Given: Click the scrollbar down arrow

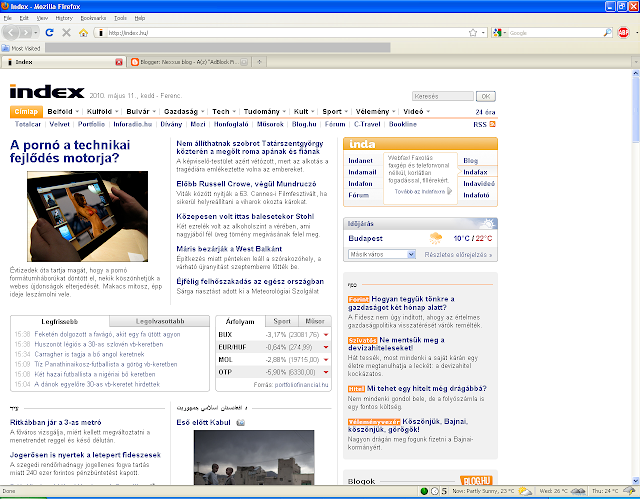Looking at the screenshot, I should click(x=636, y=481).
